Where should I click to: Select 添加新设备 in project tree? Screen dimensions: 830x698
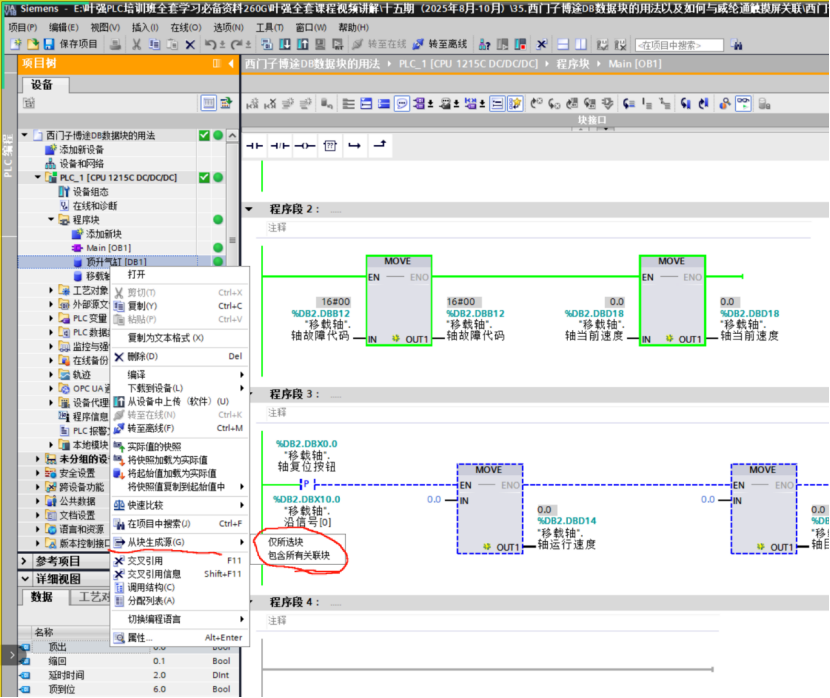tap(81, 150)
